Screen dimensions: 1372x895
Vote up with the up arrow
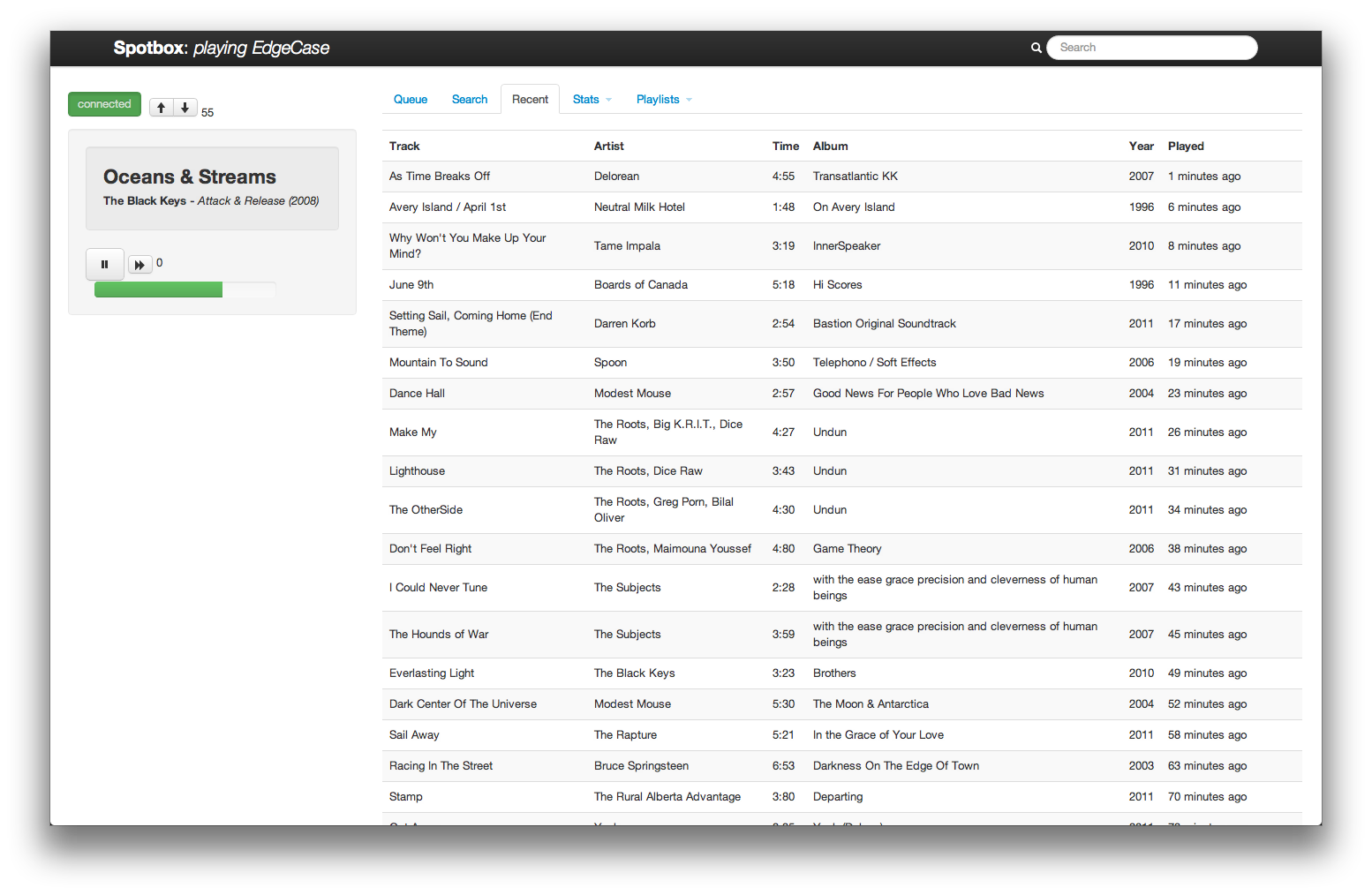click(161, 108)
